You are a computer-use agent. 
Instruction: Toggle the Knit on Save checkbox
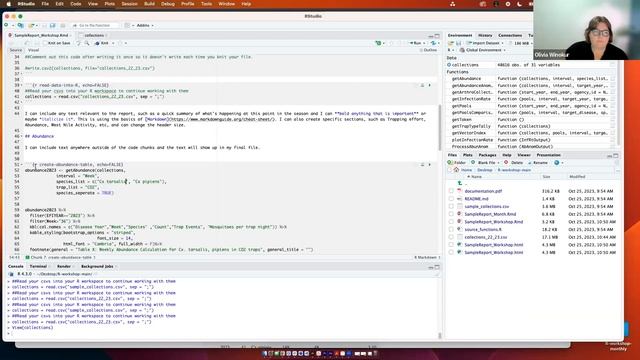[46, 43]
